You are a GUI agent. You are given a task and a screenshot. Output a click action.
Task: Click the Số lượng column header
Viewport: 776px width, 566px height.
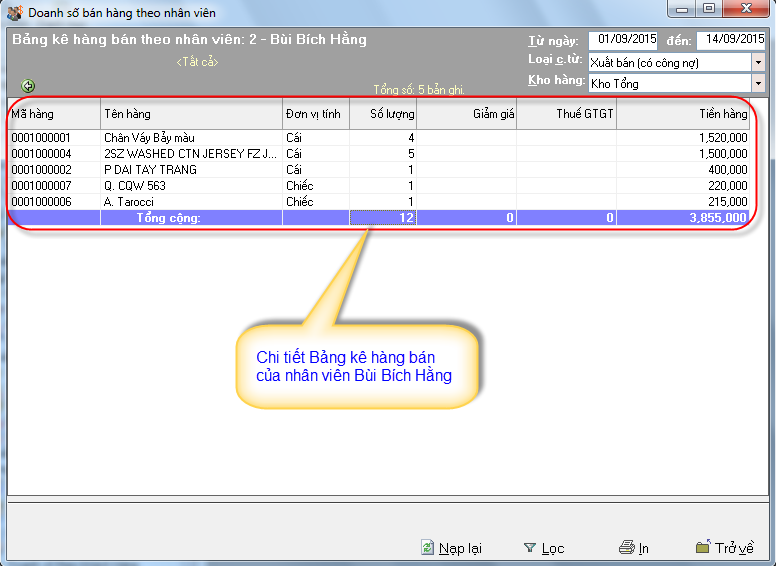[x=383, y=114]
